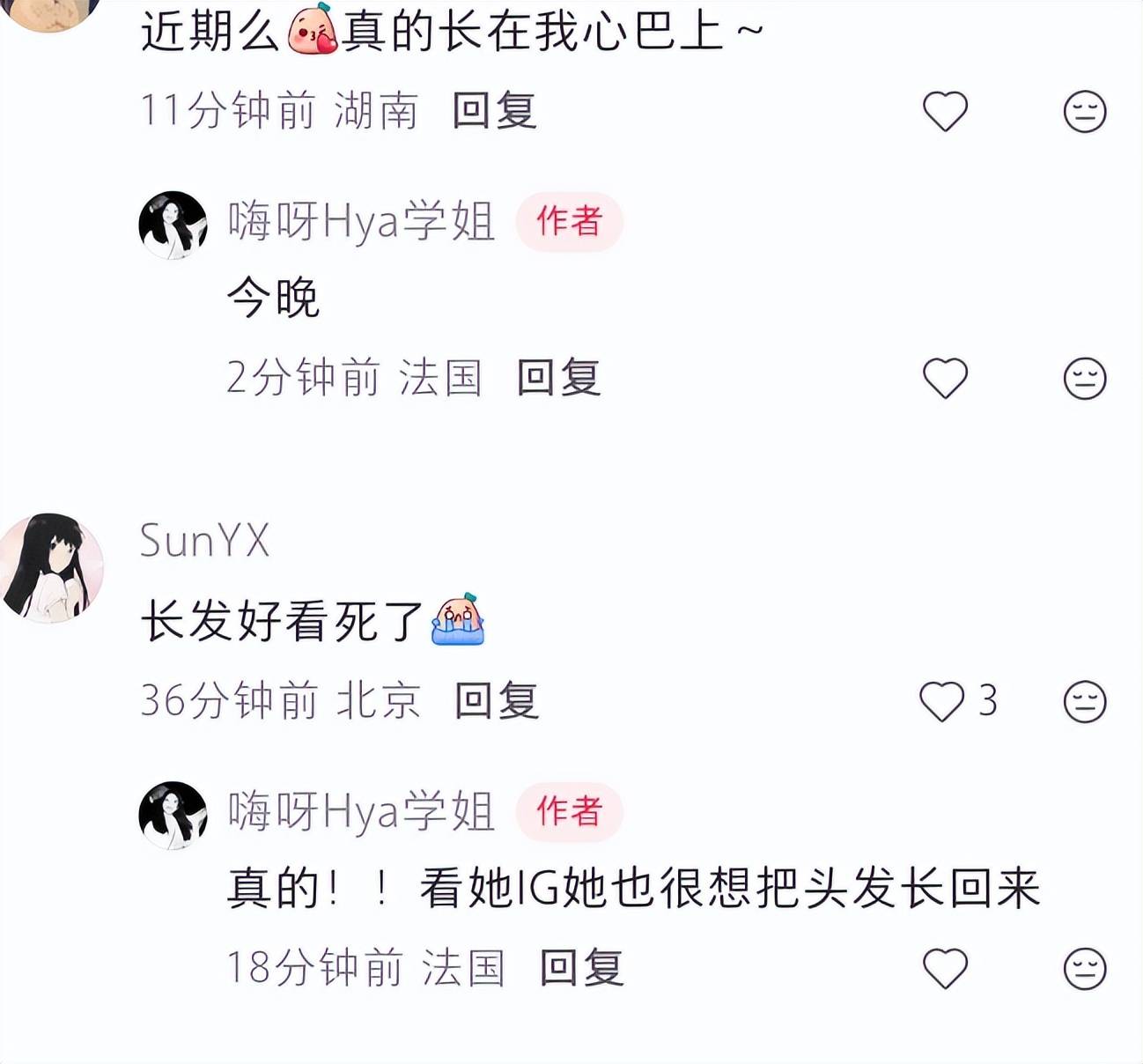
Task: Open 嗨呀Hya学姐 avatar on the IG reply
Action: coord(173,815)
